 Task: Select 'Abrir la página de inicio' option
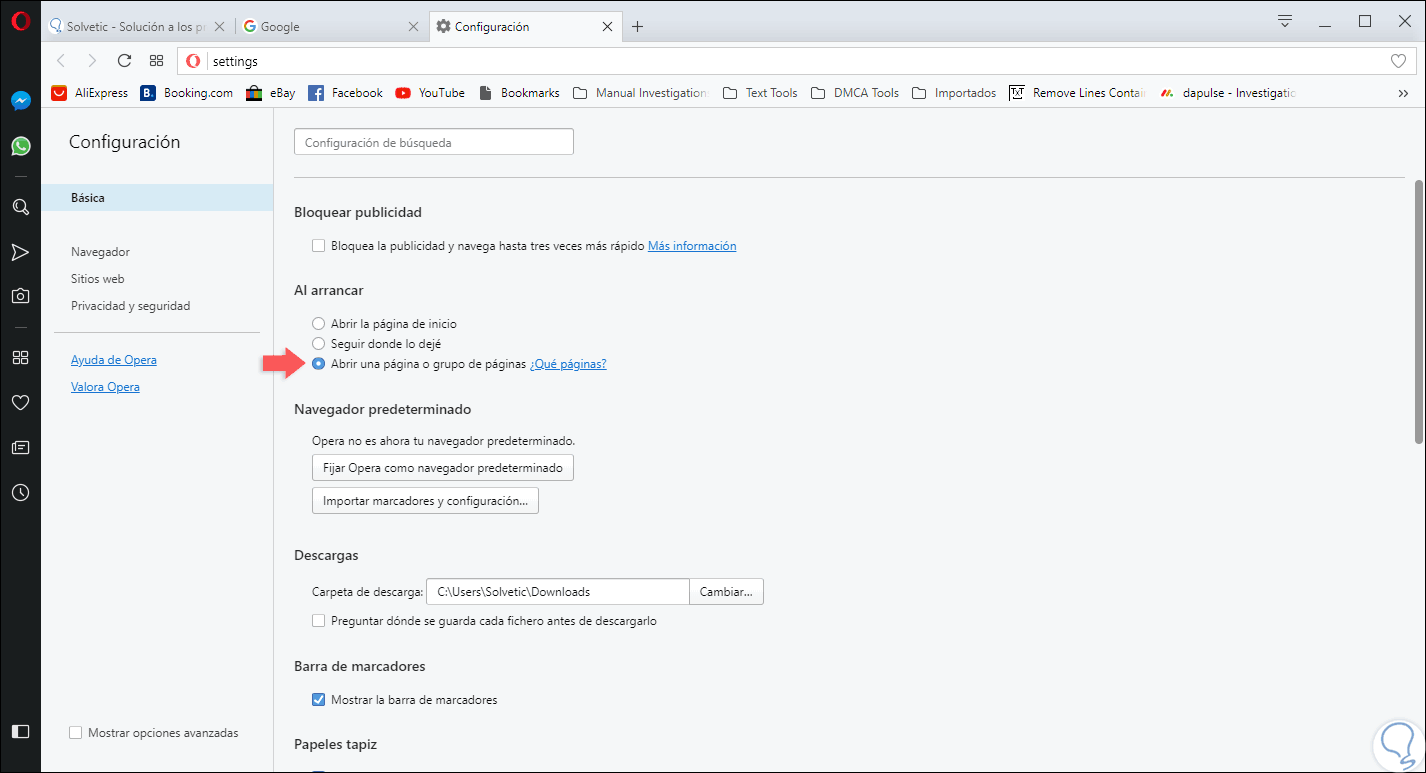point(319,324)
